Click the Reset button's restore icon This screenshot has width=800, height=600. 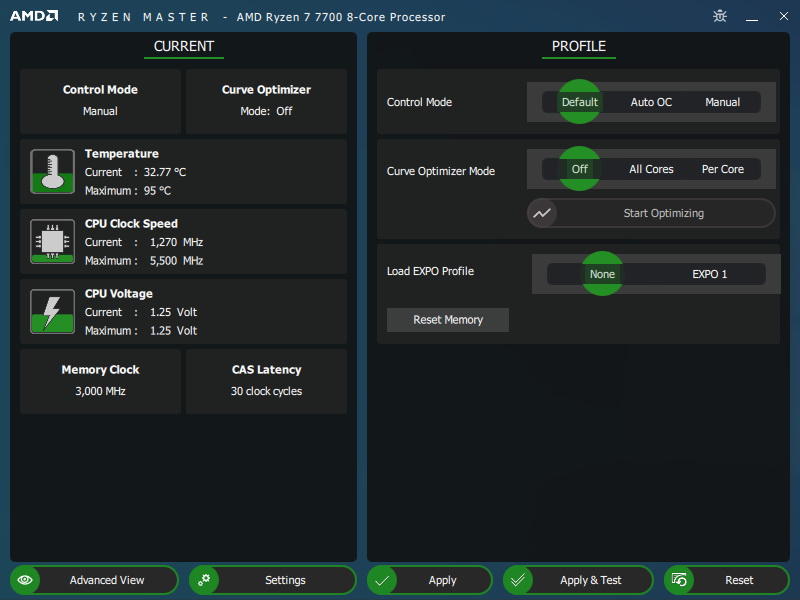679,580
